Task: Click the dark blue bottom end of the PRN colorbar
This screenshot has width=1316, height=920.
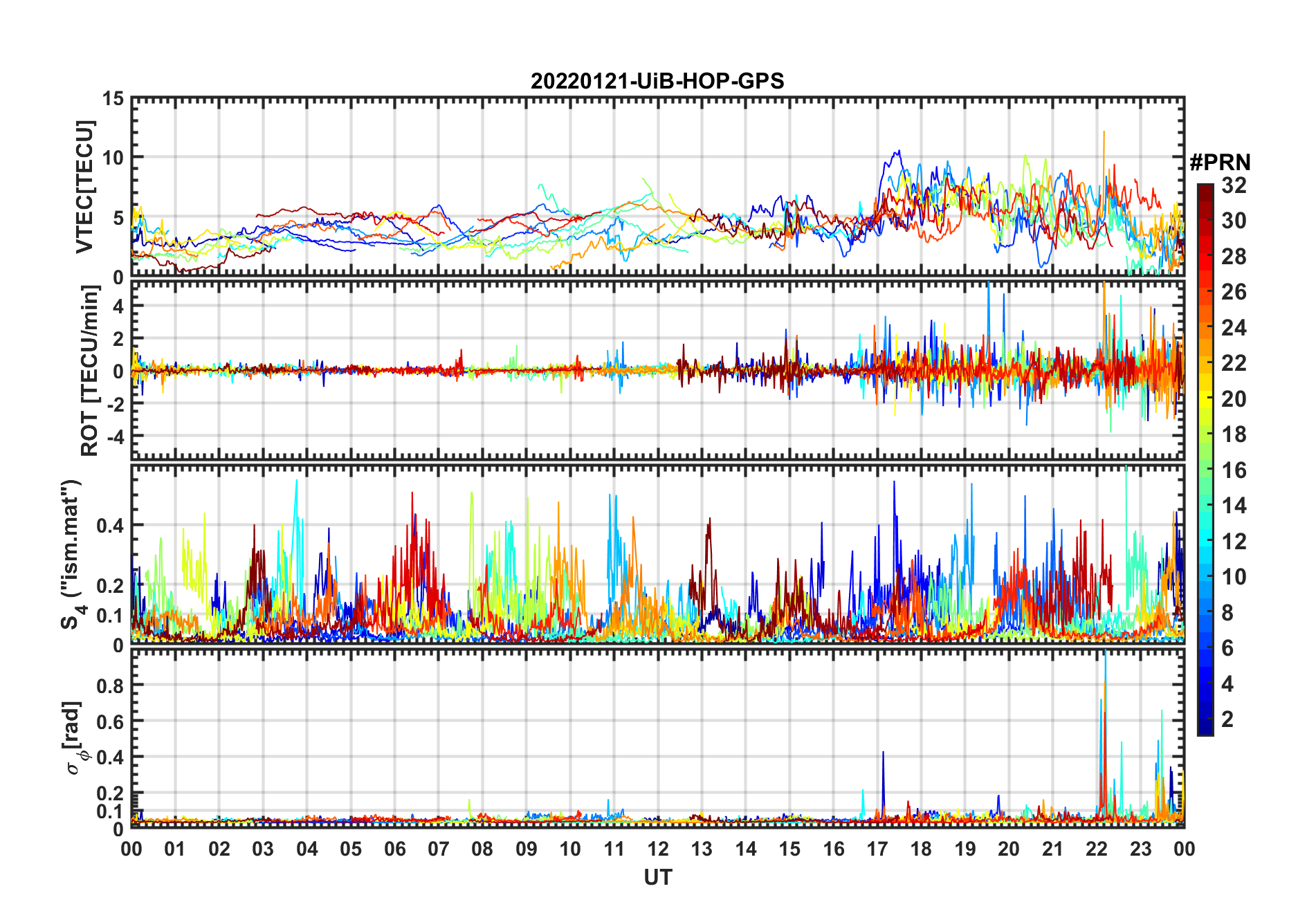Action: tap(1205, 728)
